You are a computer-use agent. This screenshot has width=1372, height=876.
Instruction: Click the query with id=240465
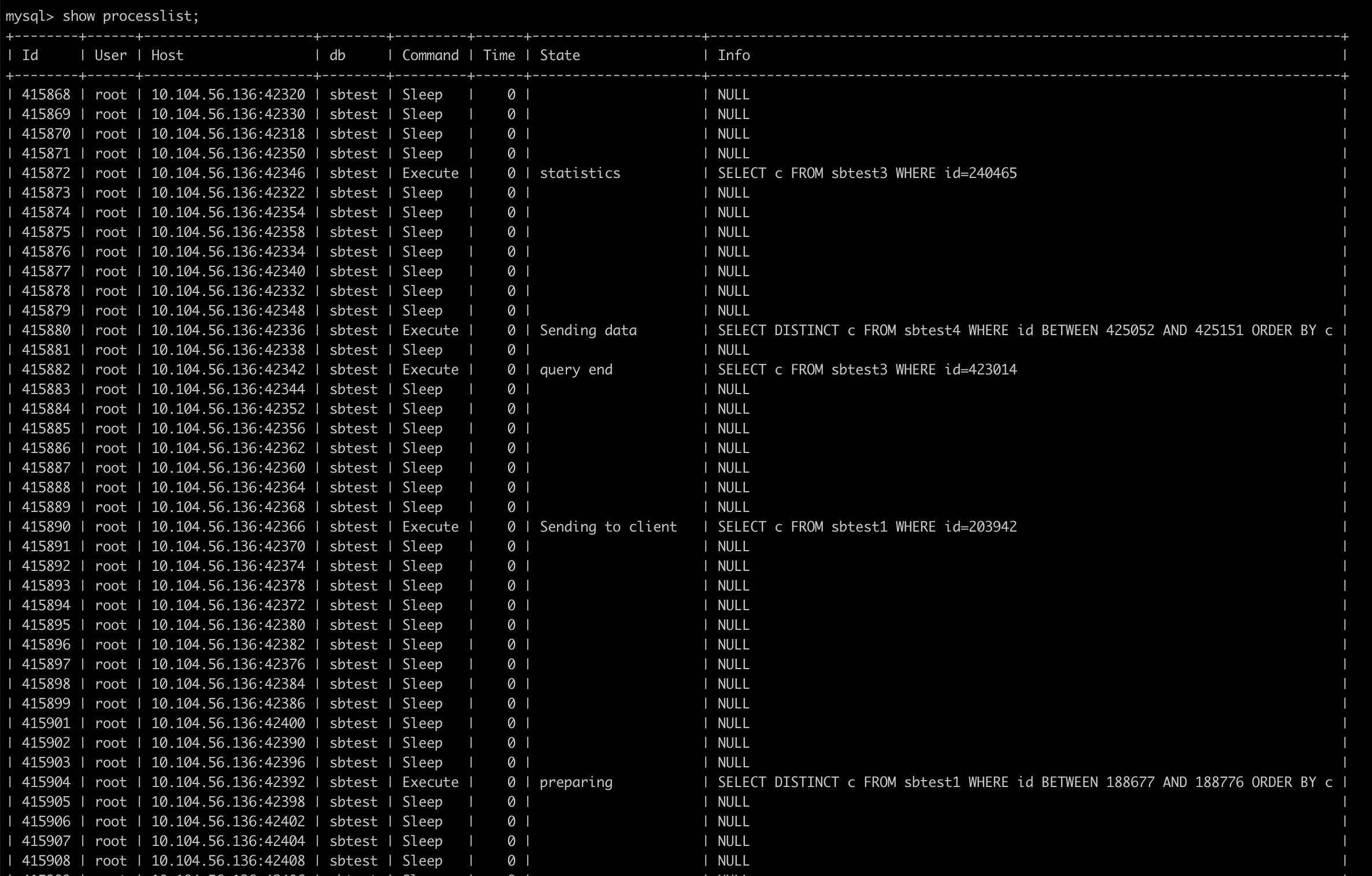coord(867,173)
